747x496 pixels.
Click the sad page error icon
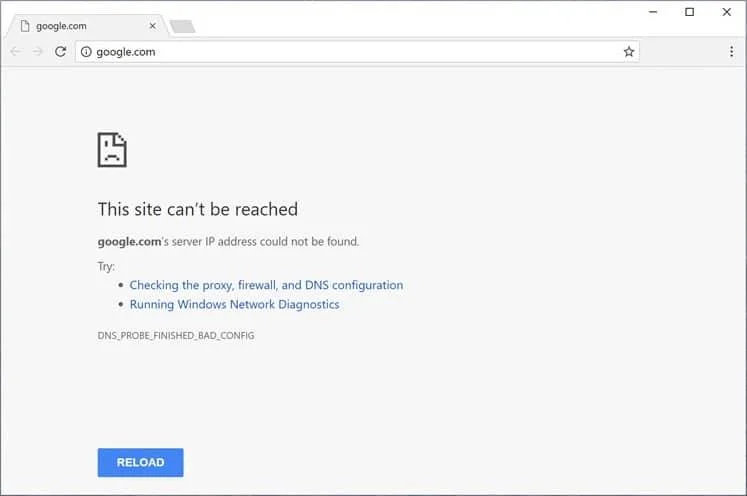pyautogui.click(x=112, y=150)
